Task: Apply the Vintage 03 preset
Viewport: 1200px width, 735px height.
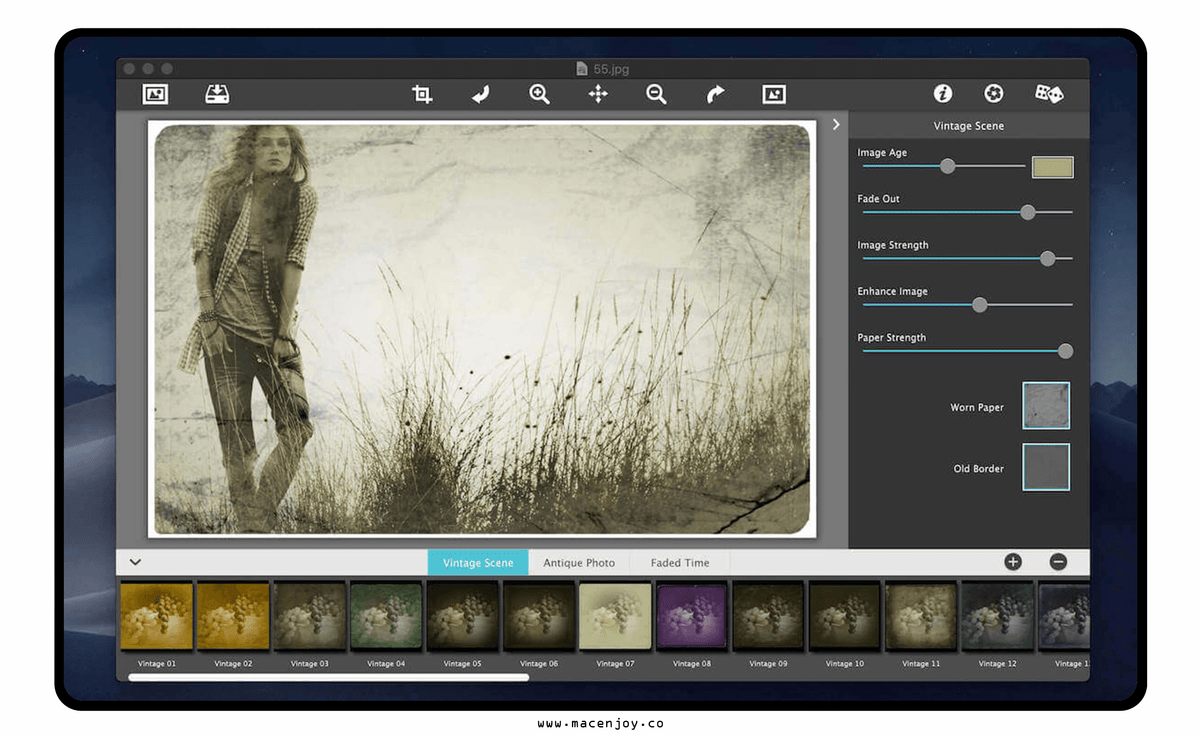Action: point(310,617)
